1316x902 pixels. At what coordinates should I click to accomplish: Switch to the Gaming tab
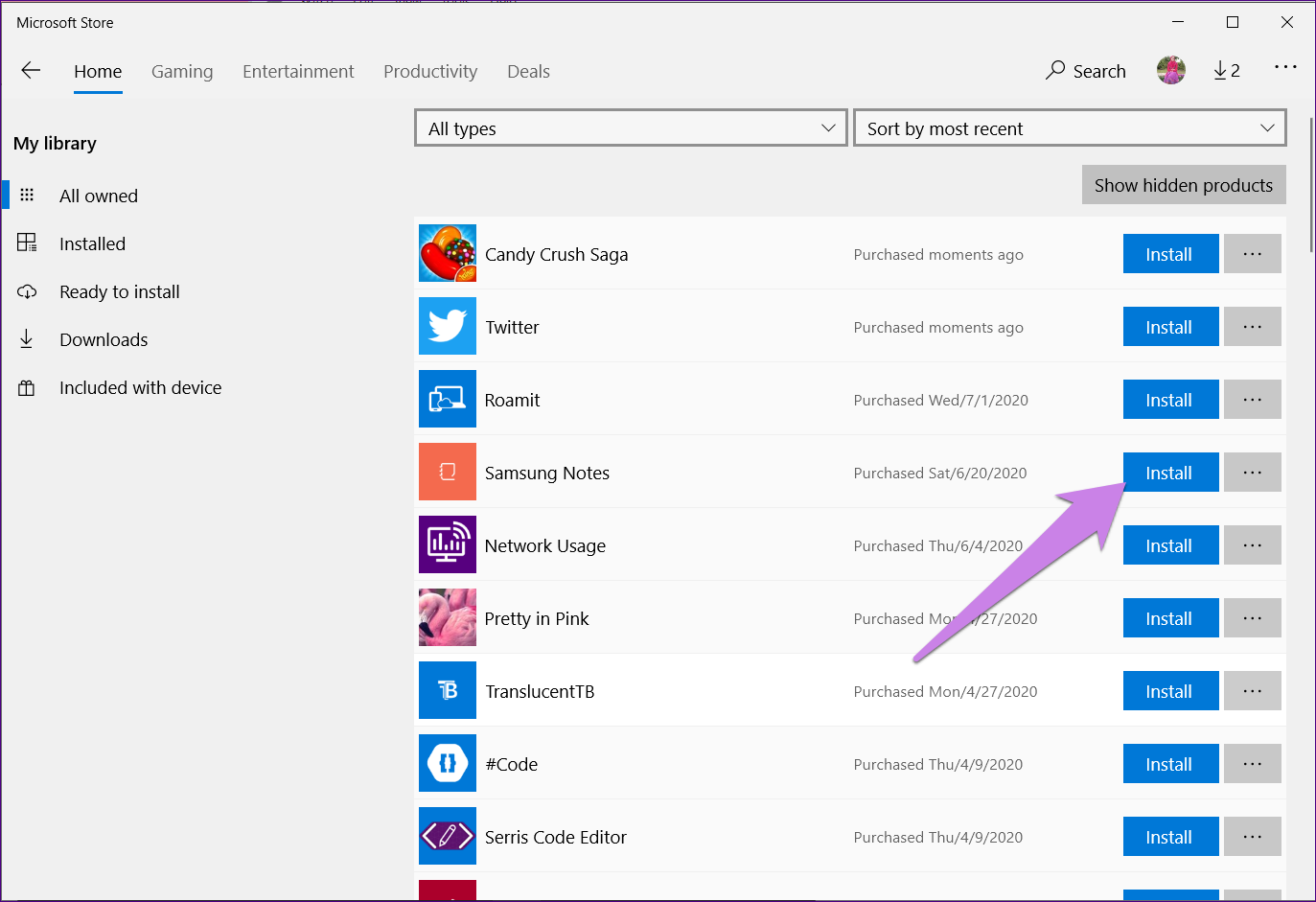(182, 72)
